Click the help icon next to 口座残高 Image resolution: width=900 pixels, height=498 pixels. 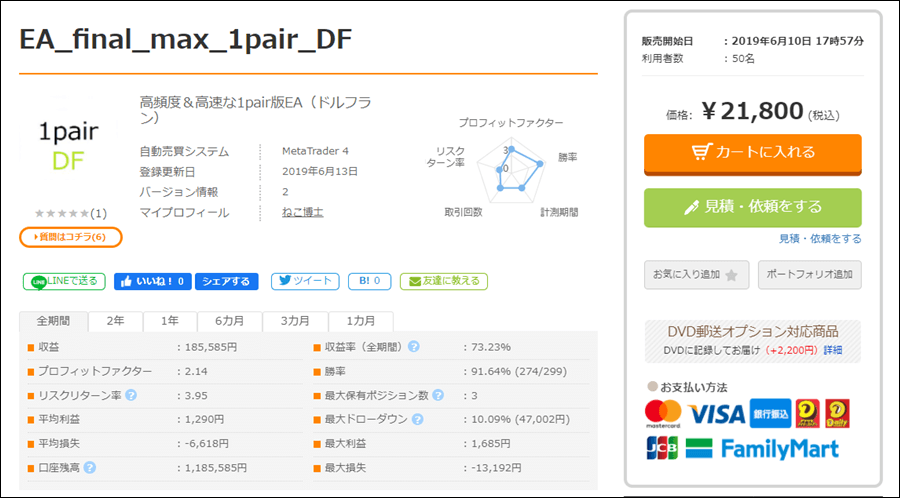(x=90, y=467)
